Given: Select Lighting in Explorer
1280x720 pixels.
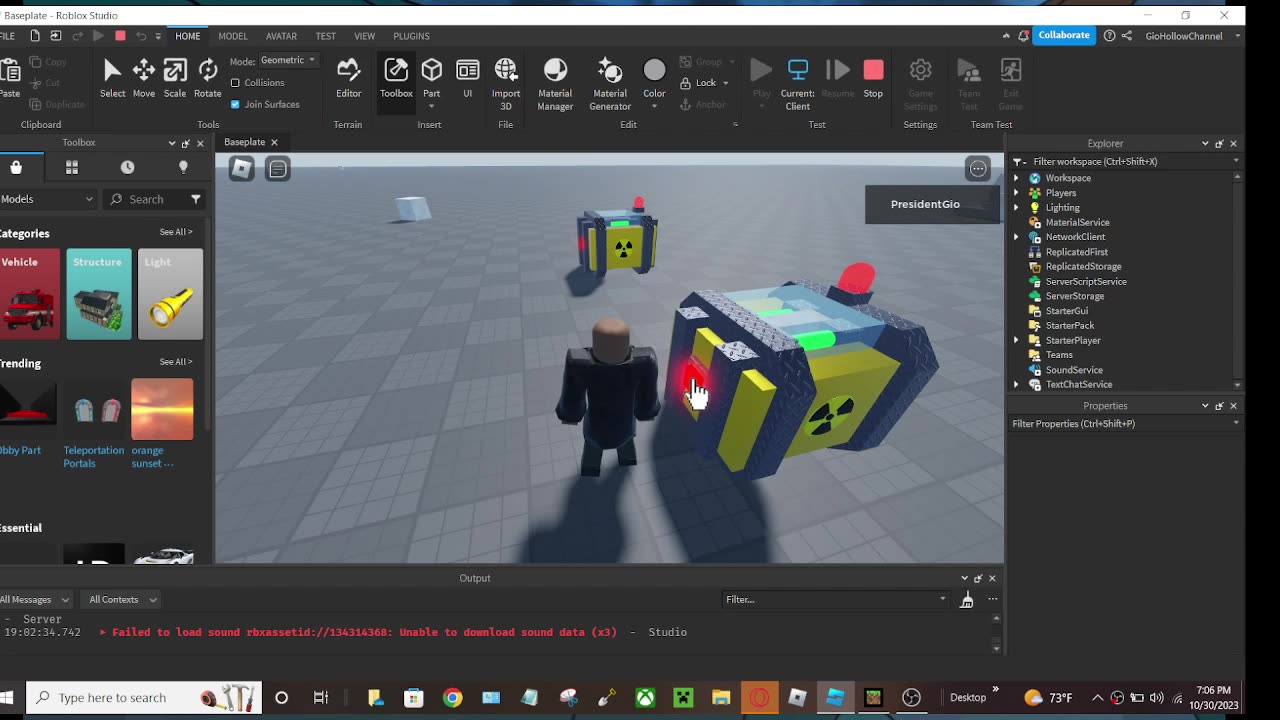Looking at the screenshot, I should 1062,208.
